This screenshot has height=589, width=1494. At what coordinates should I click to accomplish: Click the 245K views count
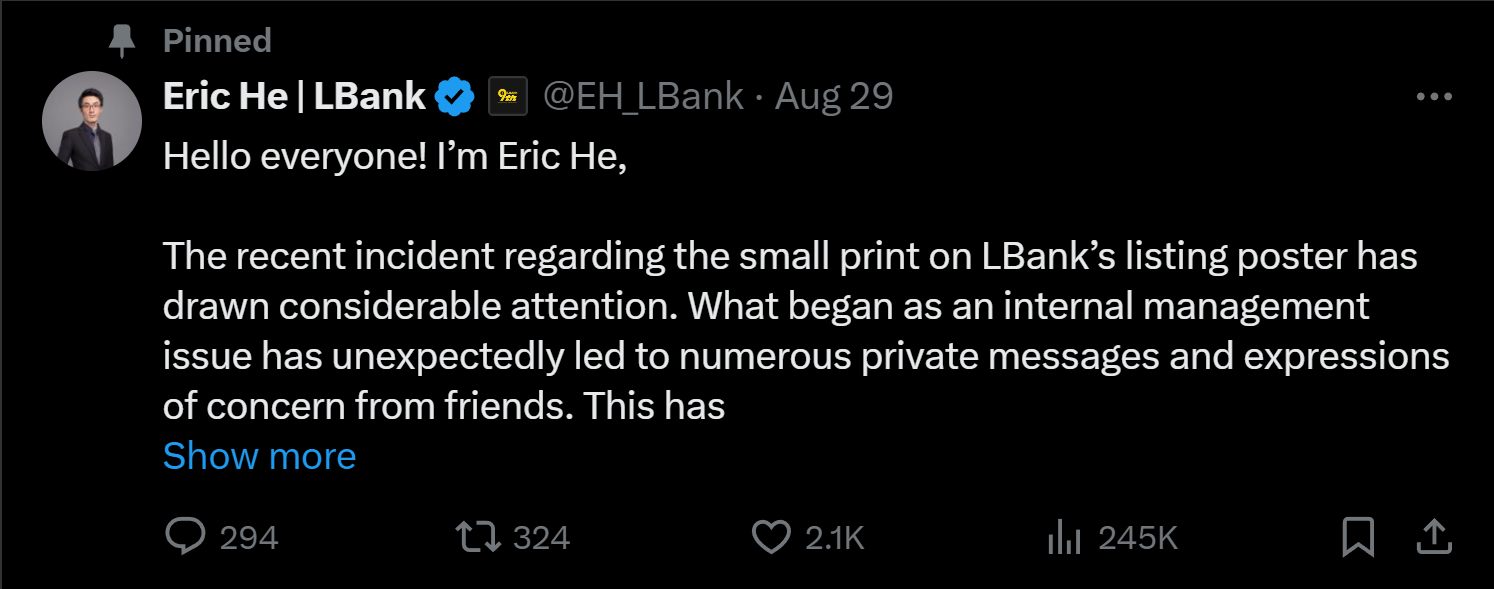point(1138,538)
